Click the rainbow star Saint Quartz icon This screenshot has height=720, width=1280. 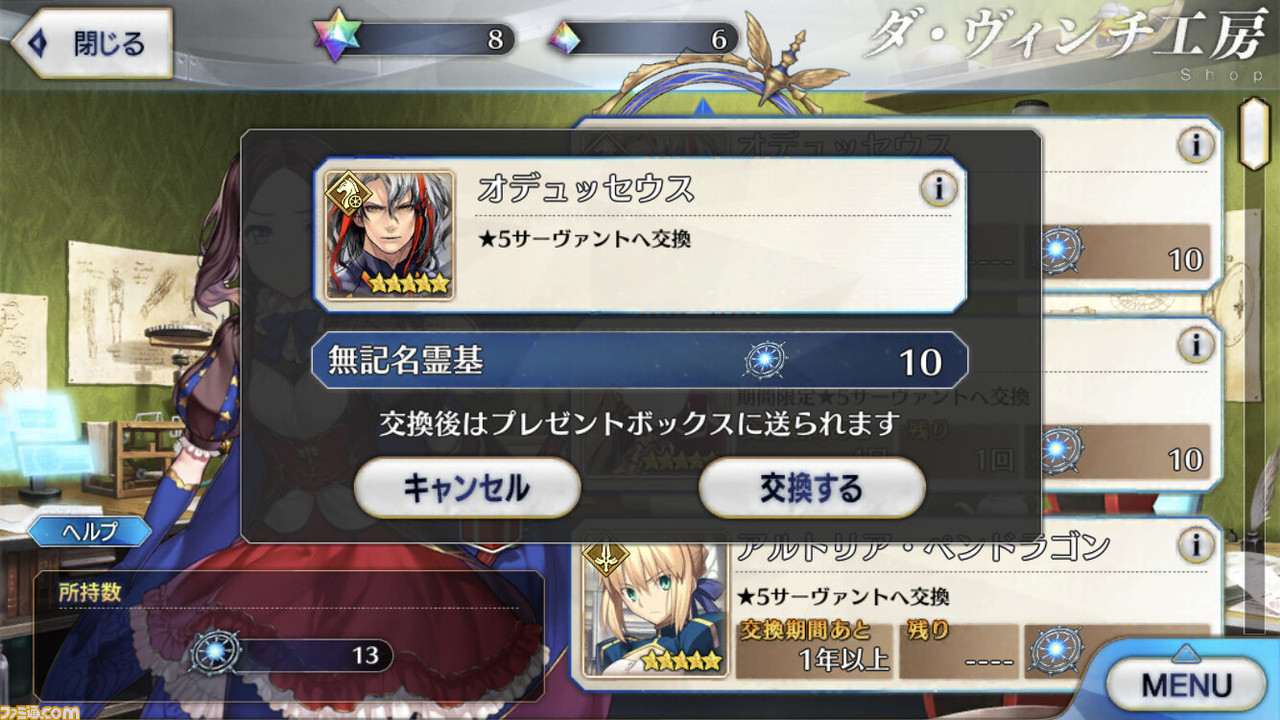tap(336, 39)
